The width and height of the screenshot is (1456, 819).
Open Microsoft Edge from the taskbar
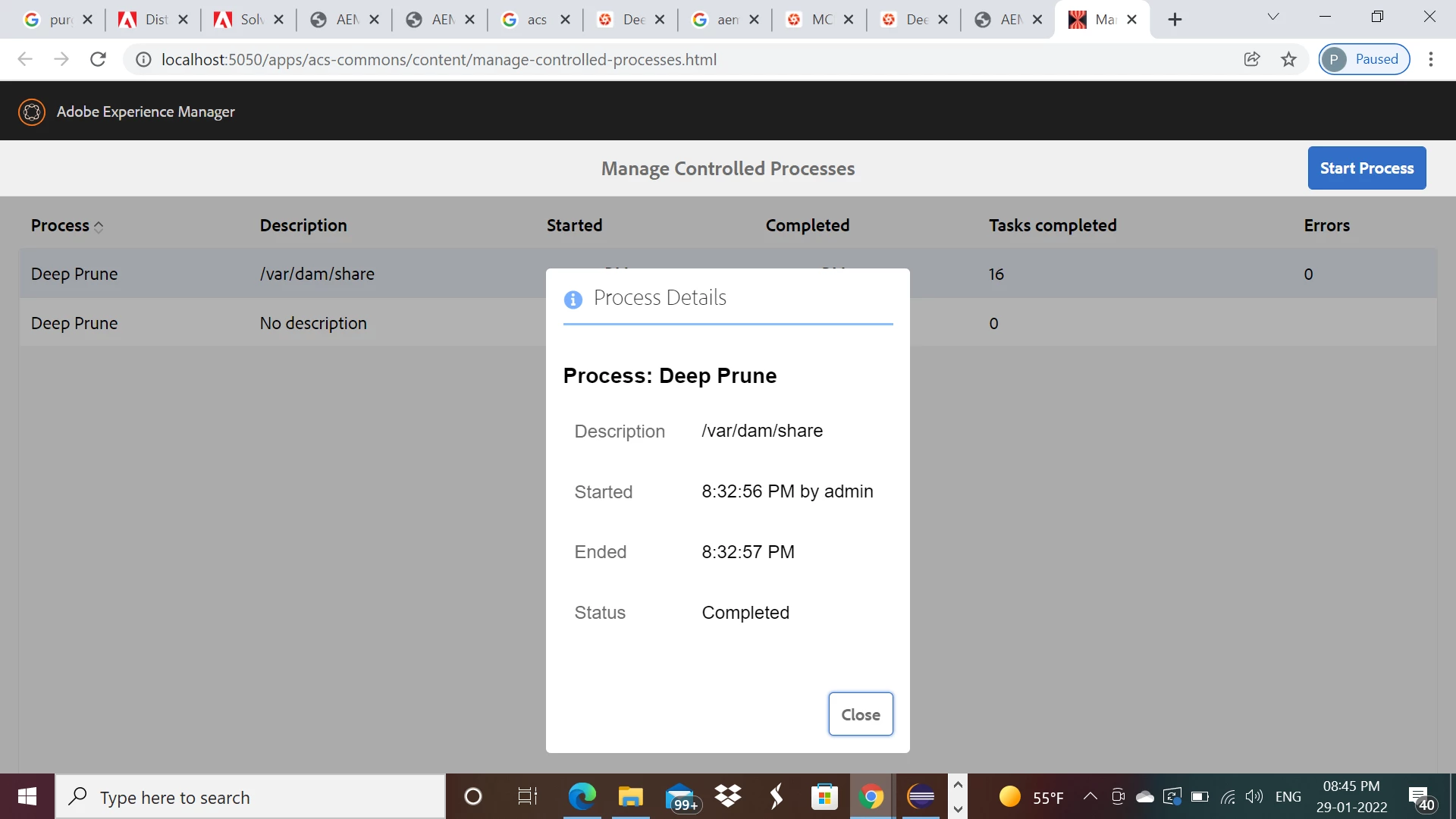tap(582, 797)
